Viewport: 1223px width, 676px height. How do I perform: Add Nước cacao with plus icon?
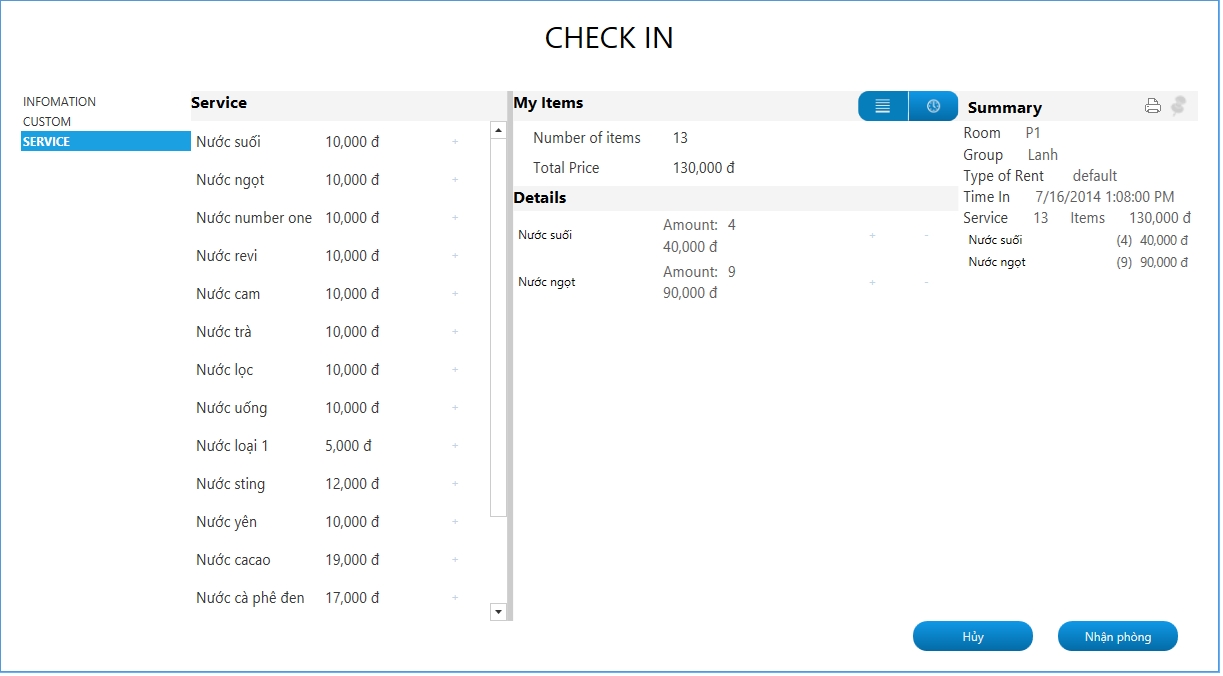pos(455,560)
